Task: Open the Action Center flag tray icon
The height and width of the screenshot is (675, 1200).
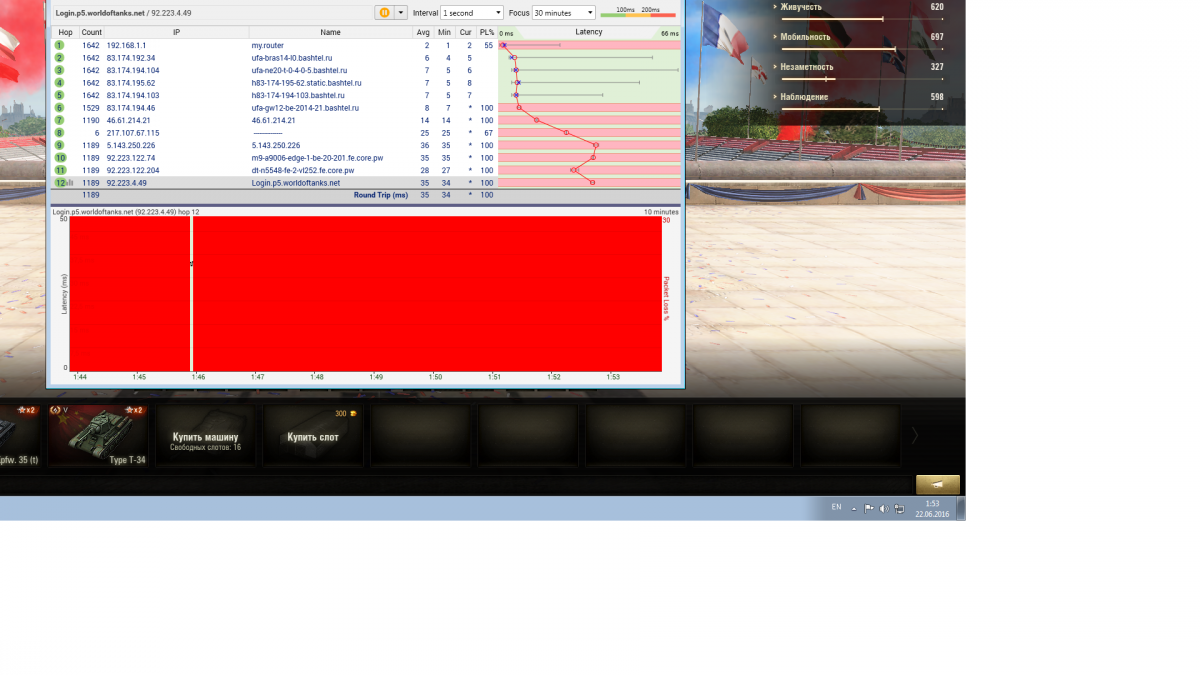Action: 869,509
